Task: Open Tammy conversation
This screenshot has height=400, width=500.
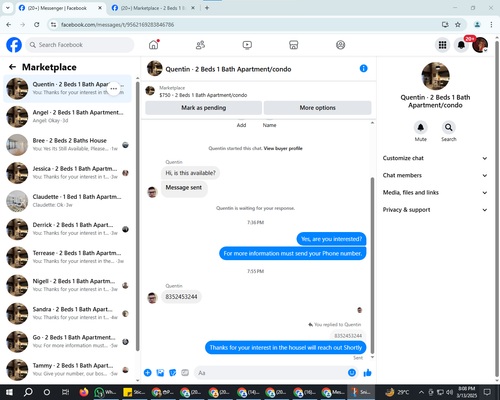Action: pyautogui.click(x=68, y=370)
